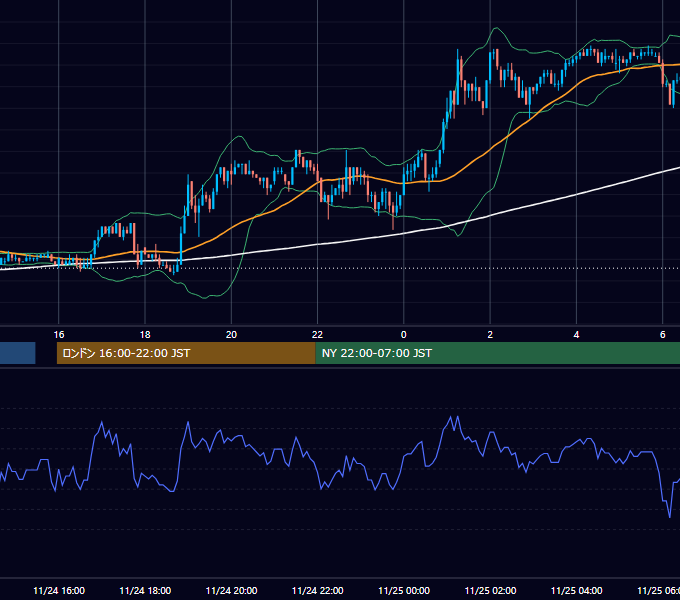Viewport: 680px width, 600px height.
Task: Click the NY 22:00-07:00 JST session bar
Action: [x=497, y=353]
